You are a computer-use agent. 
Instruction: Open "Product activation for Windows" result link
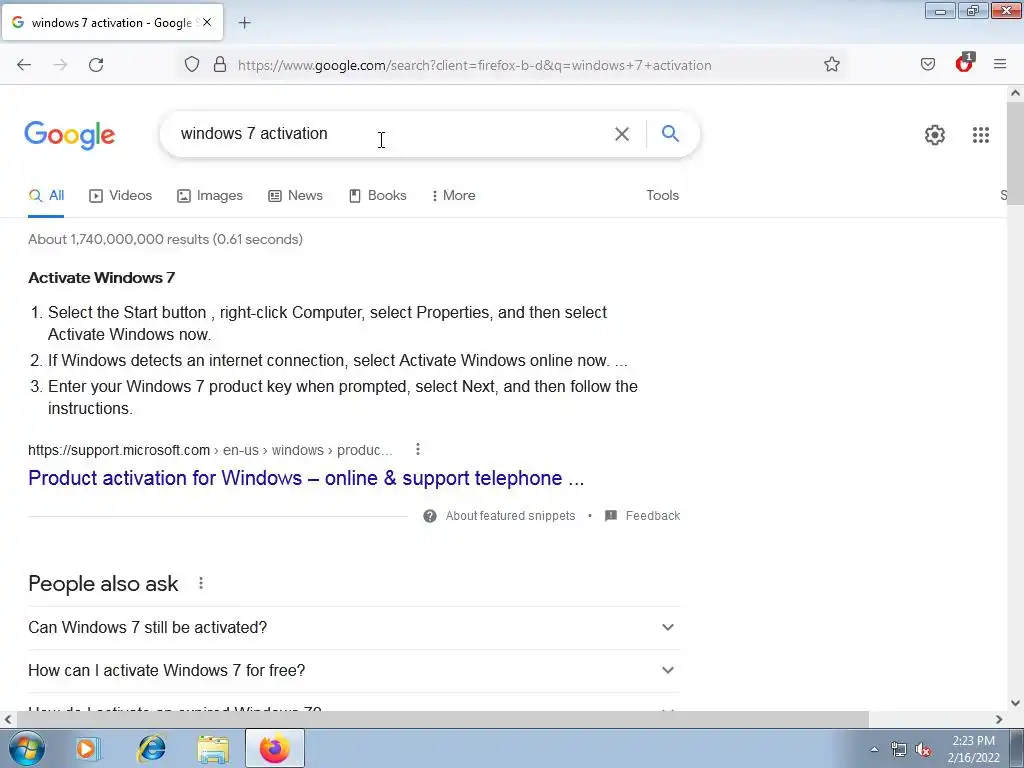pyautogui.click(x=306, y=478)
